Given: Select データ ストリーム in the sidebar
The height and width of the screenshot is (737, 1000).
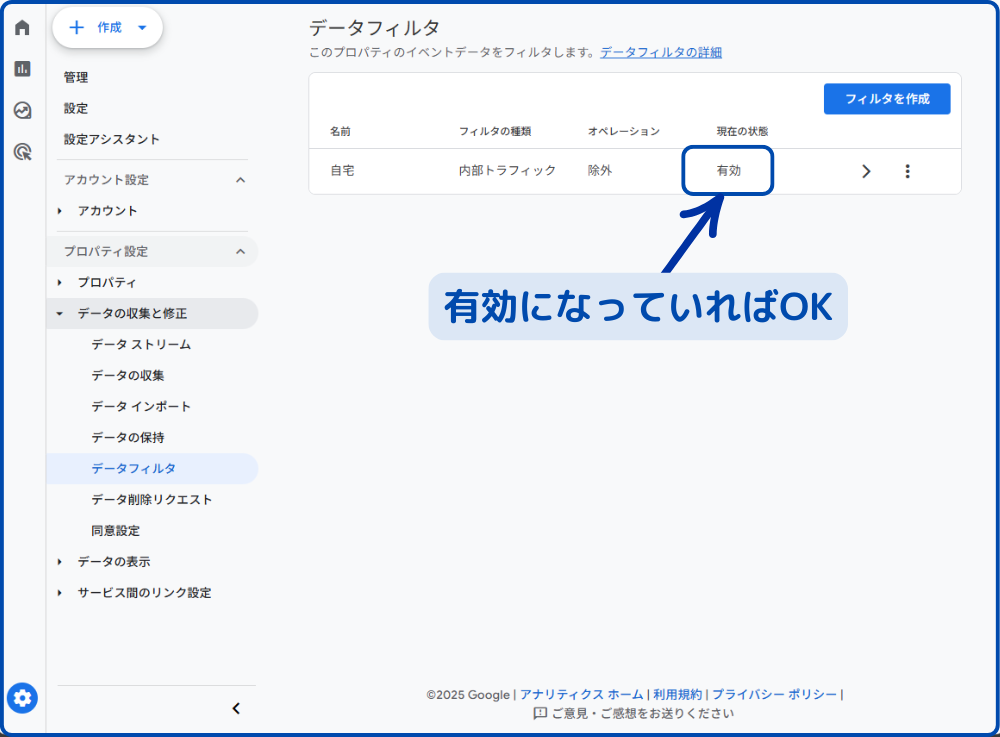Looking at the screenshot, I should pos(140,345).
